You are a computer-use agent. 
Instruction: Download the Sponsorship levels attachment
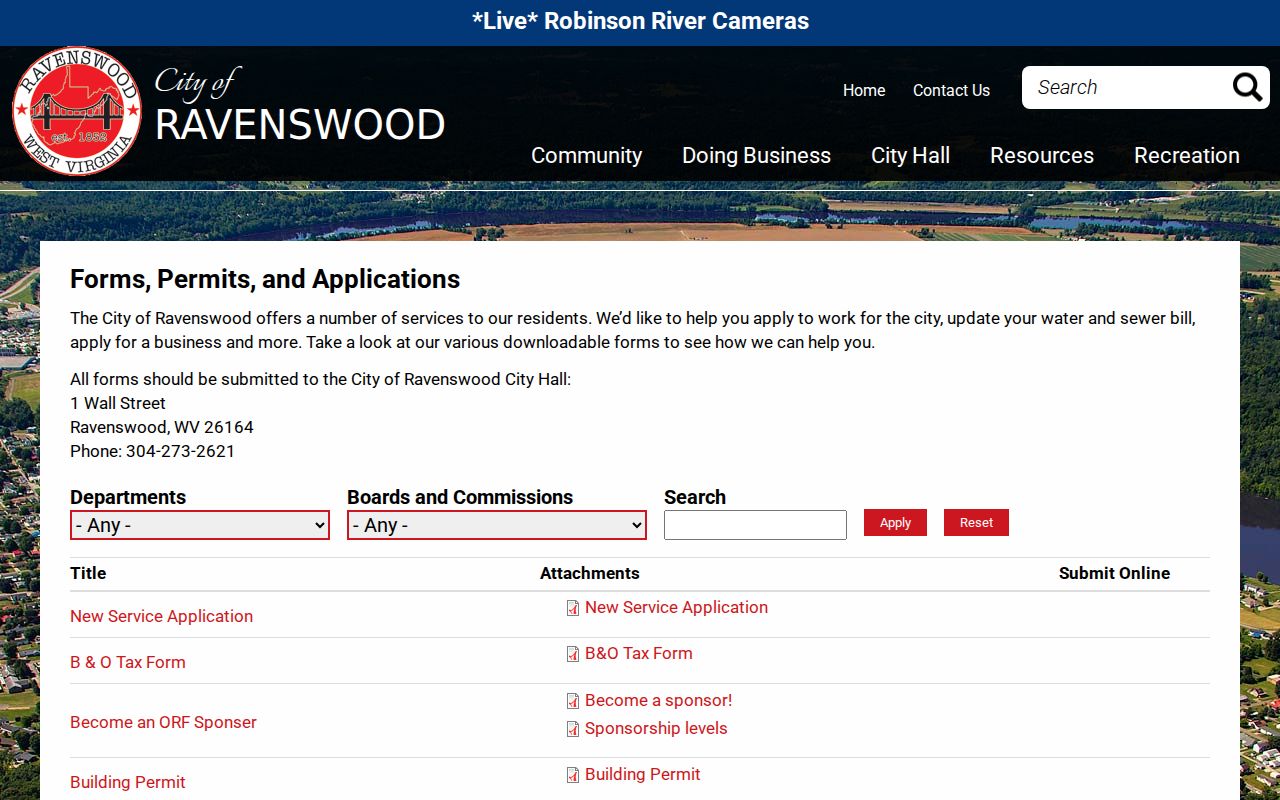pyautogui.click(x=656, y=728)
